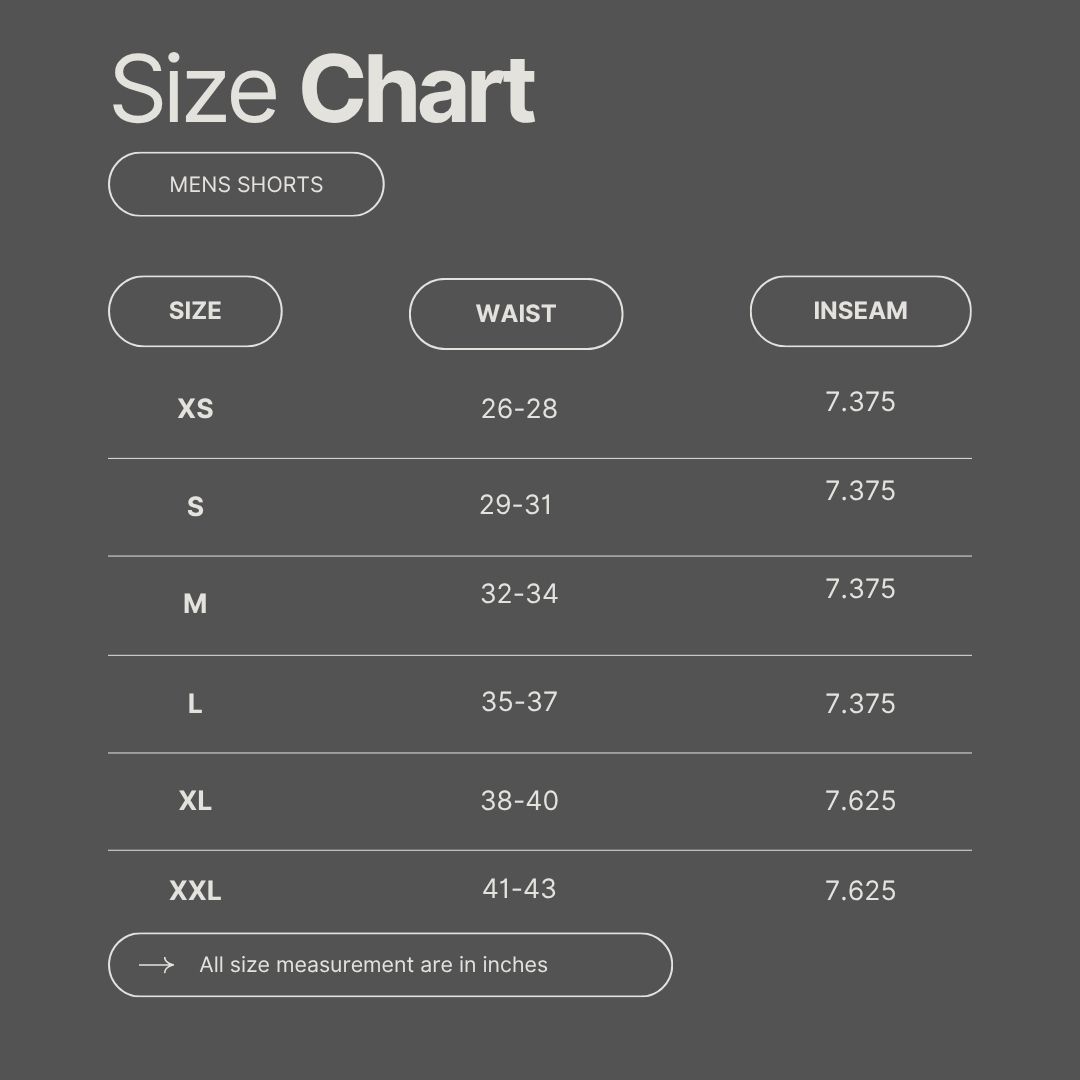The image size is (1080, 1080).
Task: Pick the M size row label
Action: point(195,604)
